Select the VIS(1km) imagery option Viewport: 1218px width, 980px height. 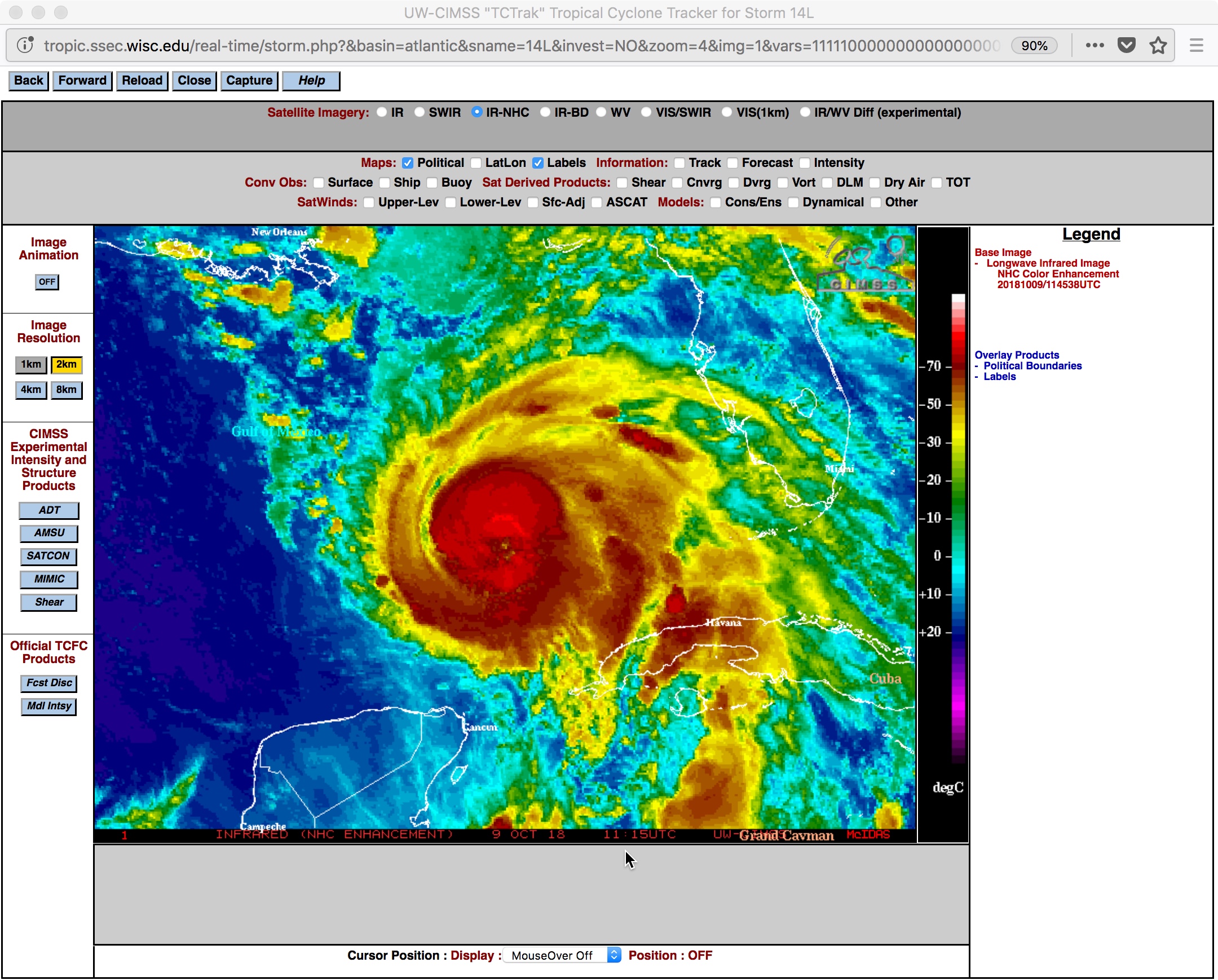coord(727,112)
